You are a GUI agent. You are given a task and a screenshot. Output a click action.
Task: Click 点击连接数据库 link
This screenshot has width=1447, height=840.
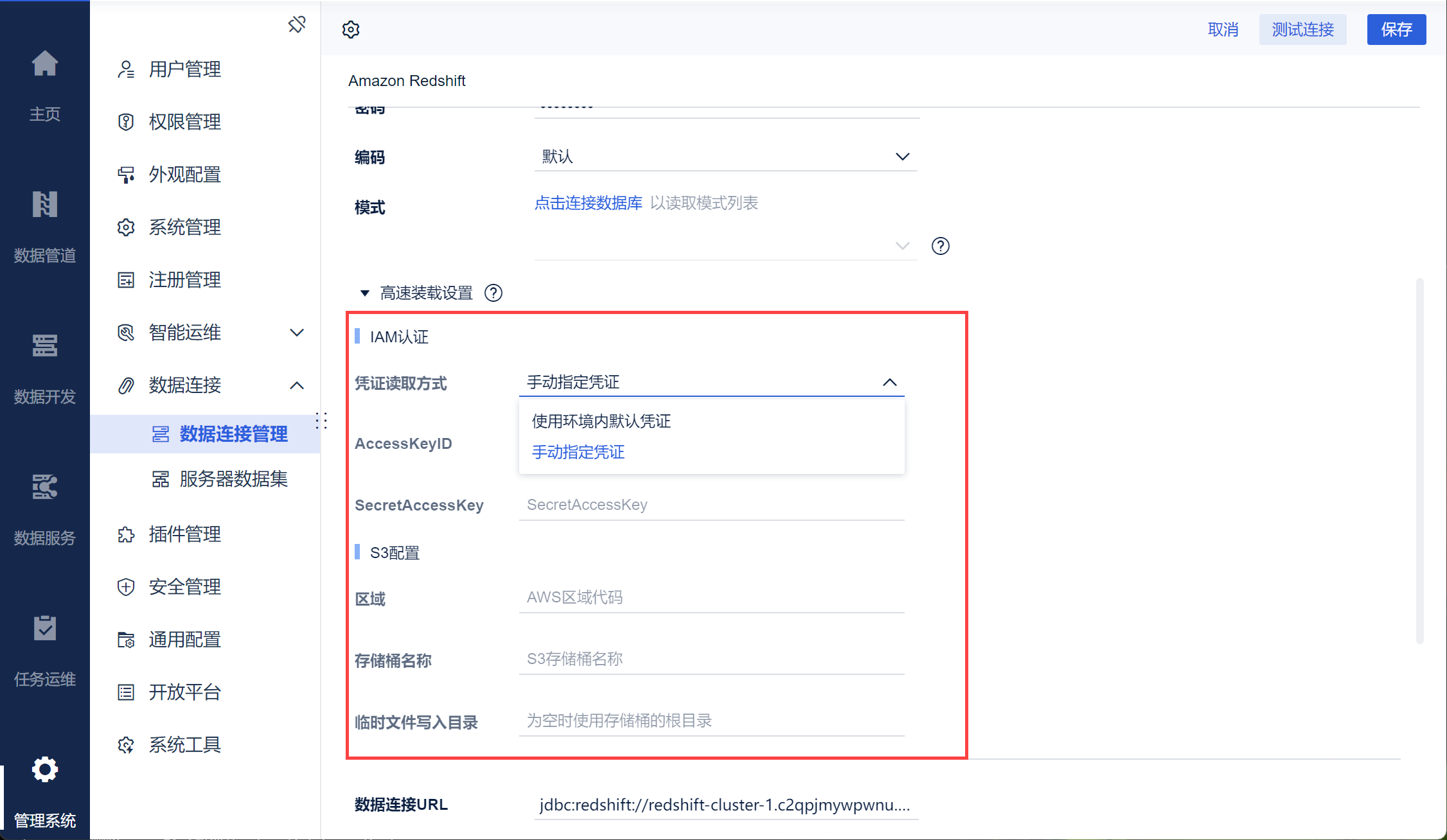[588, 203]
